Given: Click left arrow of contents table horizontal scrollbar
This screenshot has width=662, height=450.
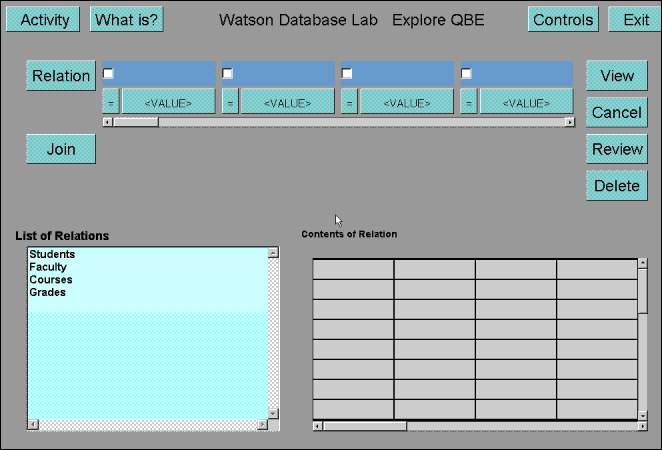Looking at the screenshot, I should tap(318, 426).
